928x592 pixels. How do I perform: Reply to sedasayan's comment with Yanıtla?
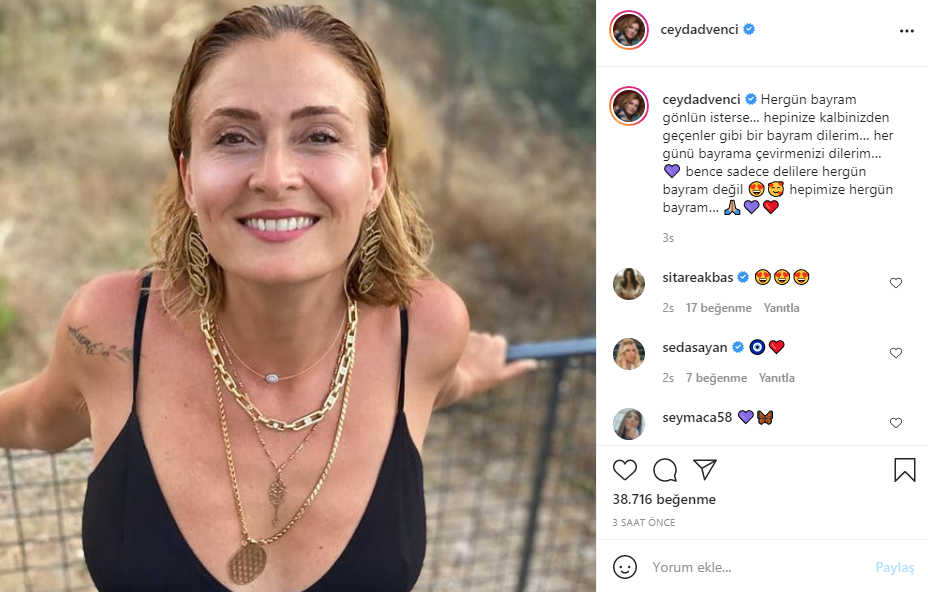pyautogui.click(x=777, y=378)
